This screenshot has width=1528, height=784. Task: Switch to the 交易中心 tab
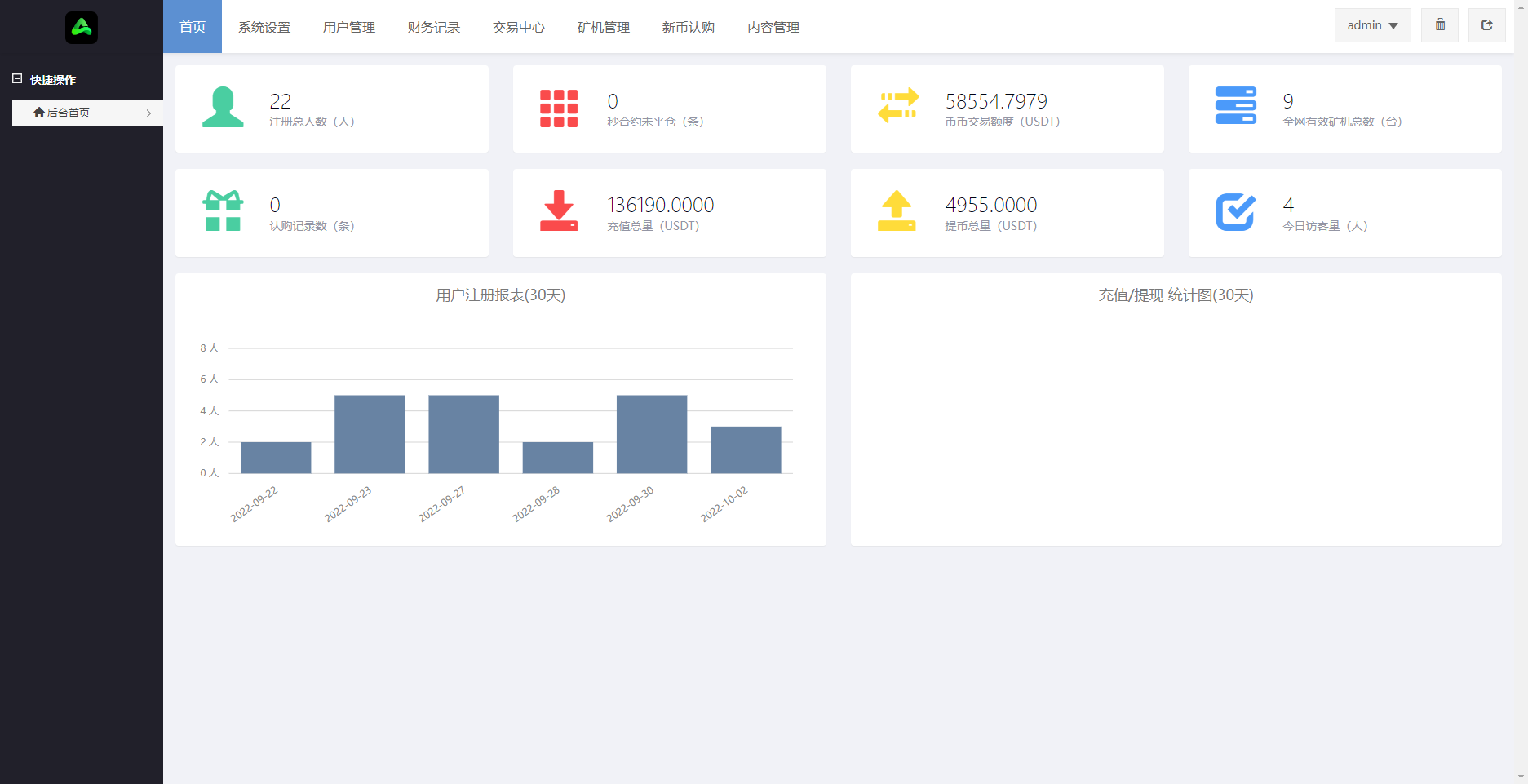coord(518,26)
